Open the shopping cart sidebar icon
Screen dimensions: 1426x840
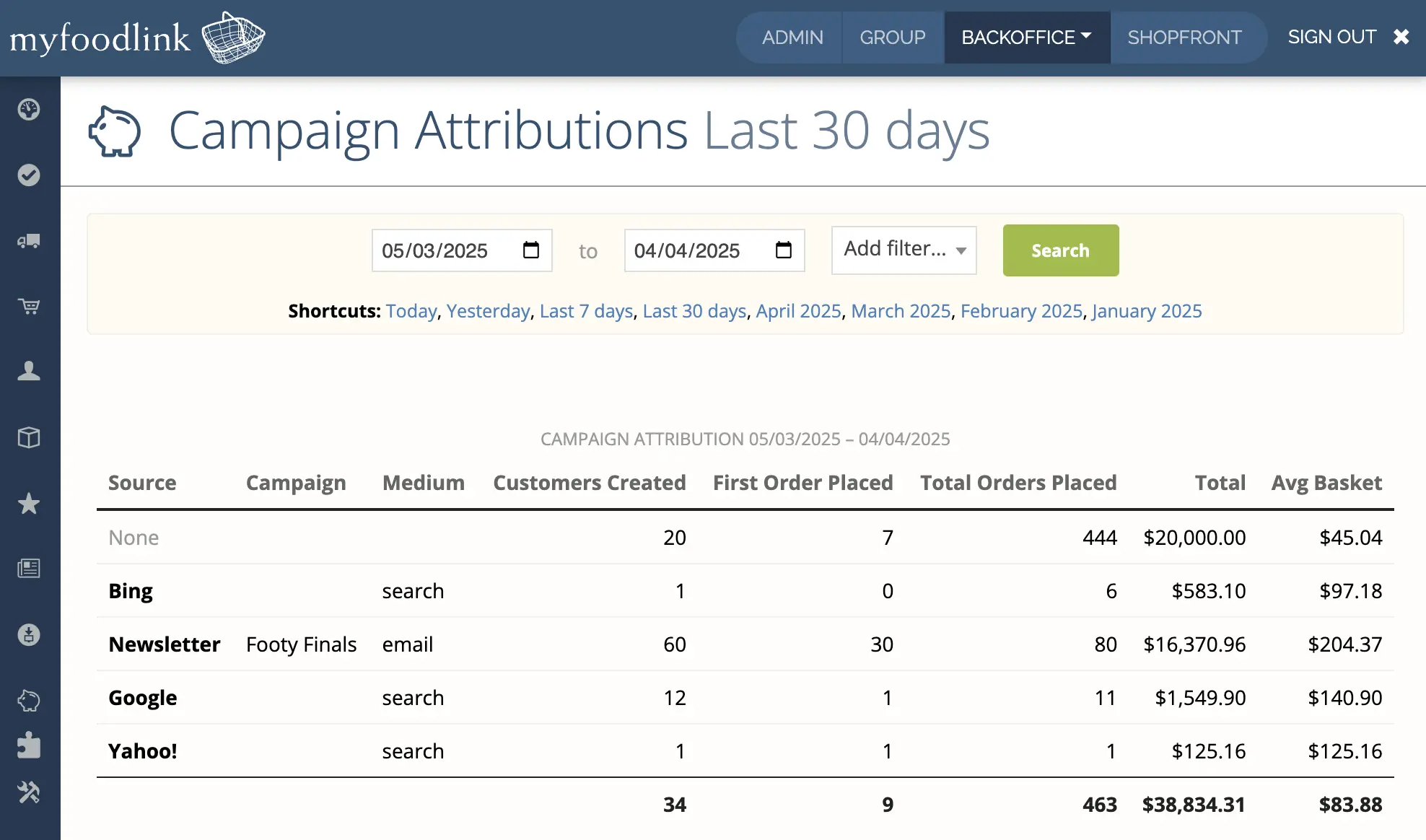click(x=29, y=307)
